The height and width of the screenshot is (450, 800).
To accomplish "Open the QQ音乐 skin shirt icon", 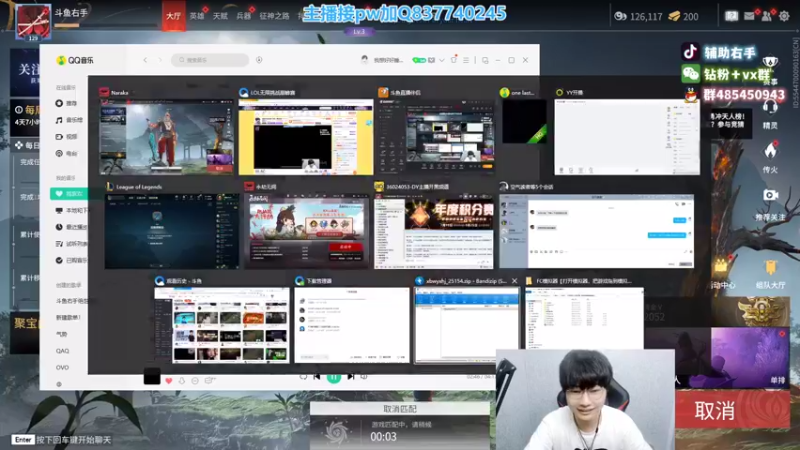I will 454,60.
